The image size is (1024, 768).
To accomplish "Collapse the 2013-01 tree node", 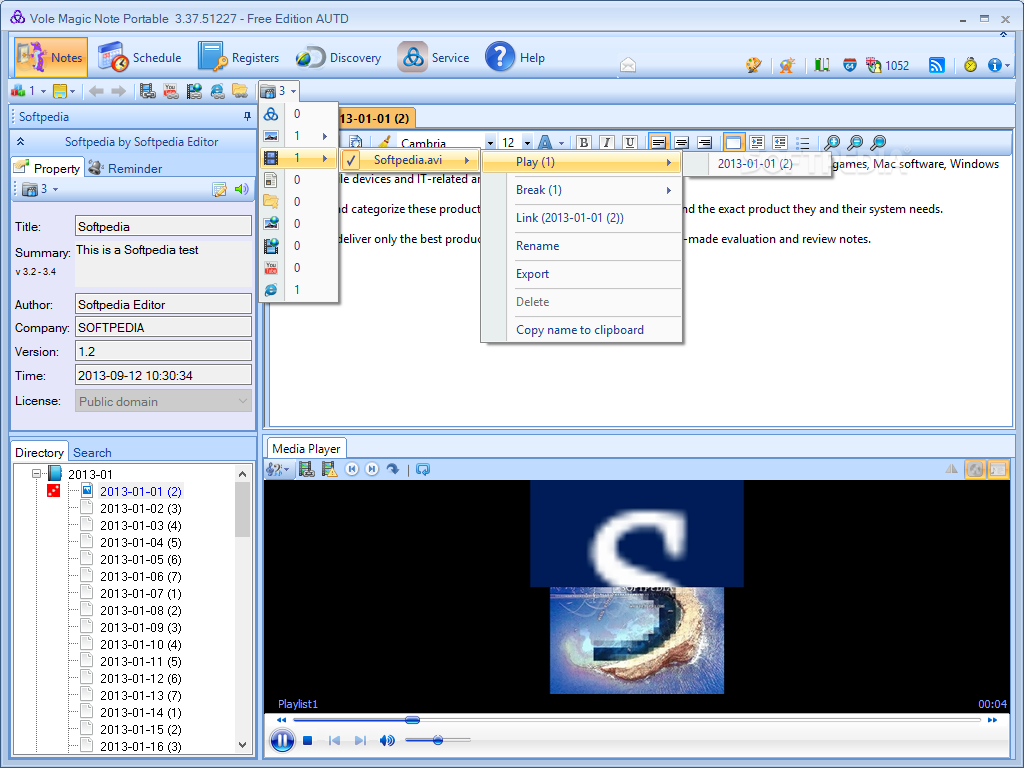I will 37,474.
